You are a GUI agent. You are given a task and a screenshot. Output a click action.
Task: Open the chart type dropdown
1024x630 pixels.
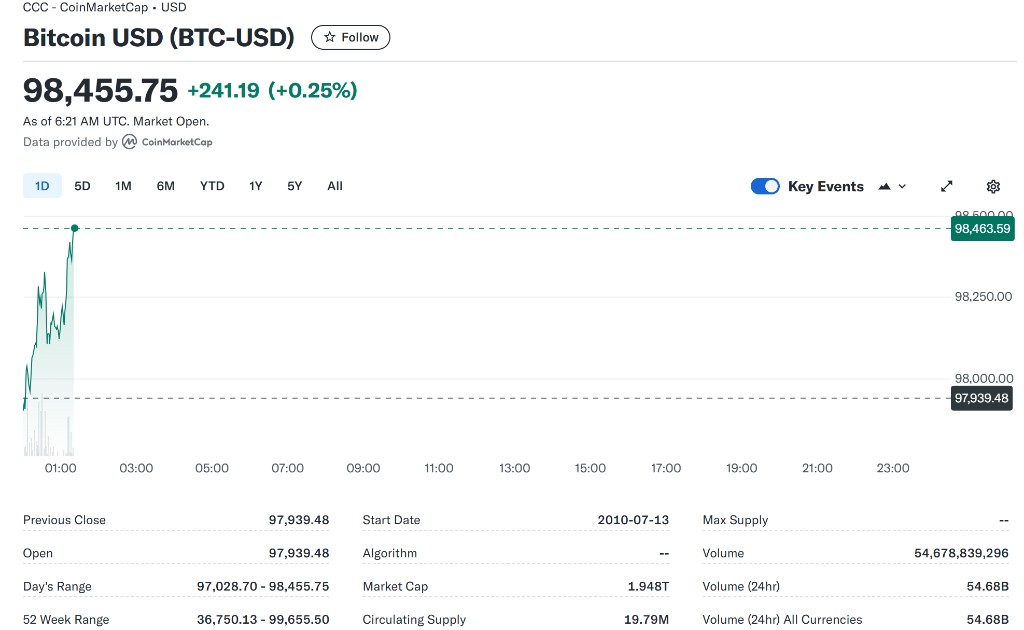(892, 186)
